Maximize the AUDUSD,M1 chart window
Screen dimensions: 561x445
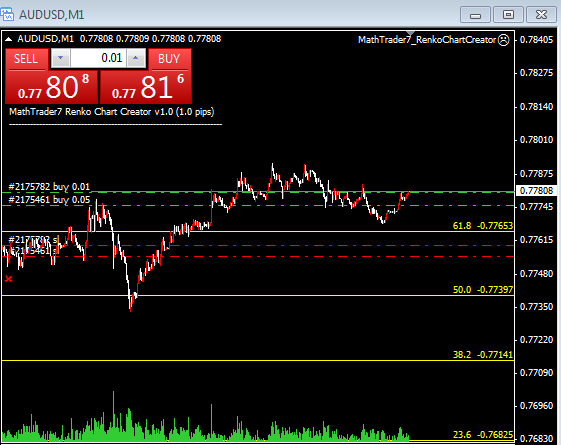point(508,15)
